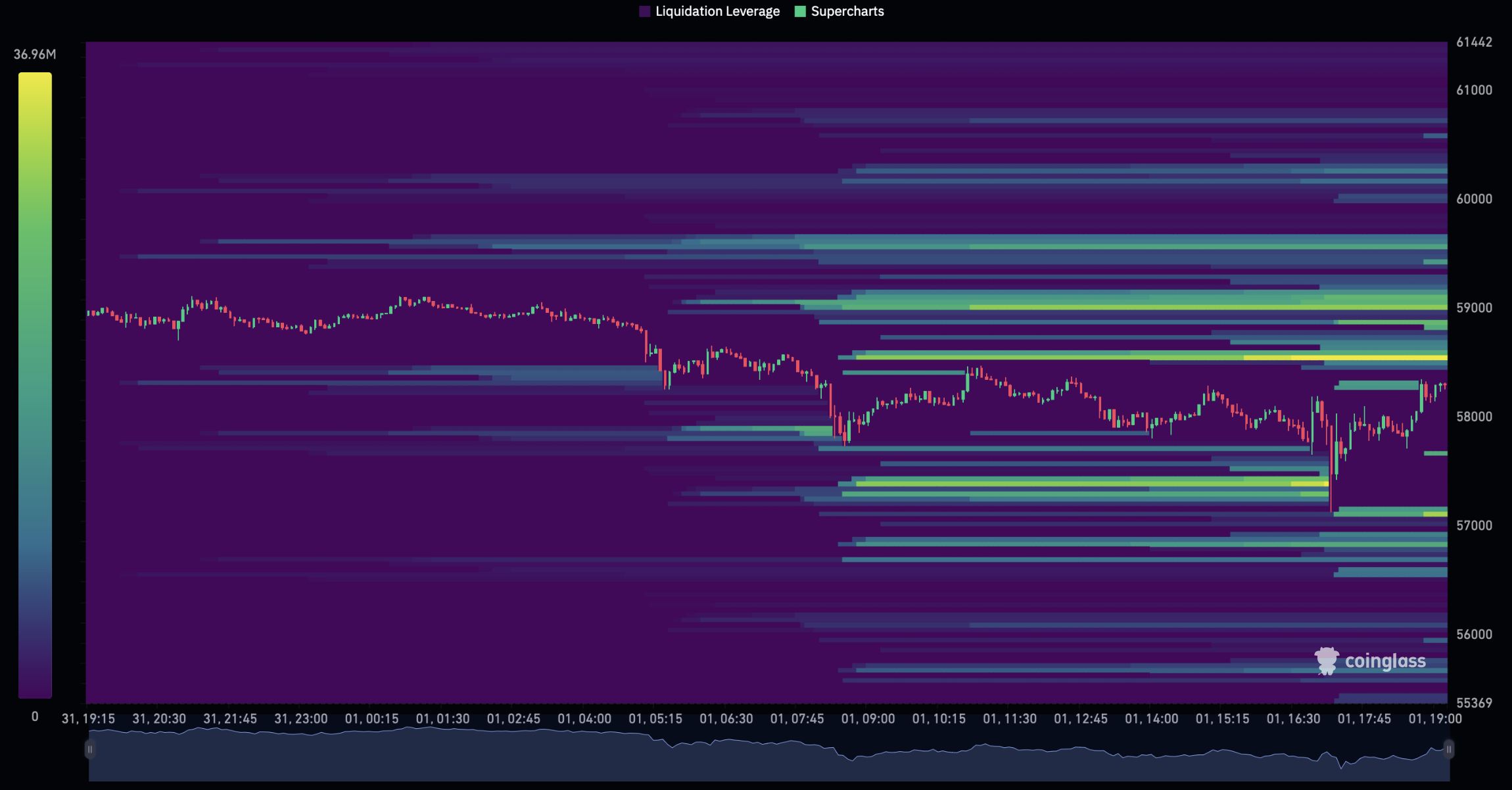Click the Supercharts legend label text
The height and width of the screenshot is (790, 1512).
pyautogui.click(x=847, y=11)
